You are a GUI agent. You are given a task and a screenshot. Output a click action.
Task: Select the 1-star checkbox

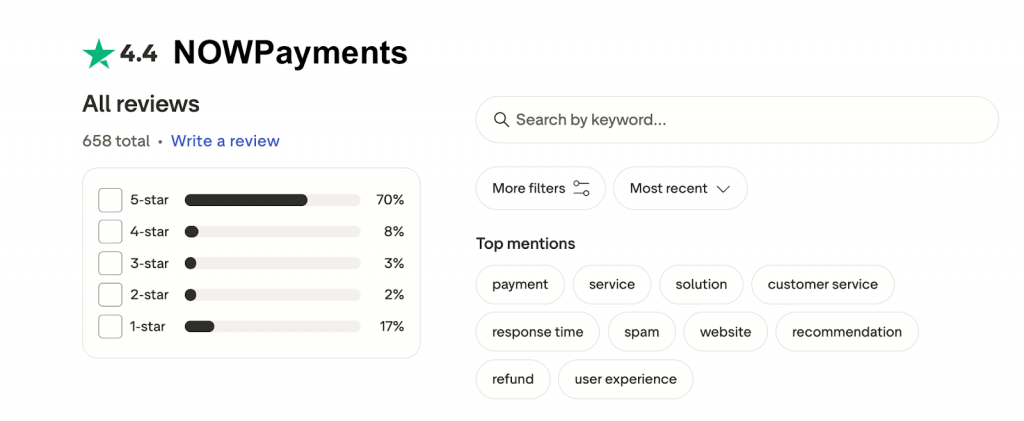pyautogui.click(x=110, y=326)
